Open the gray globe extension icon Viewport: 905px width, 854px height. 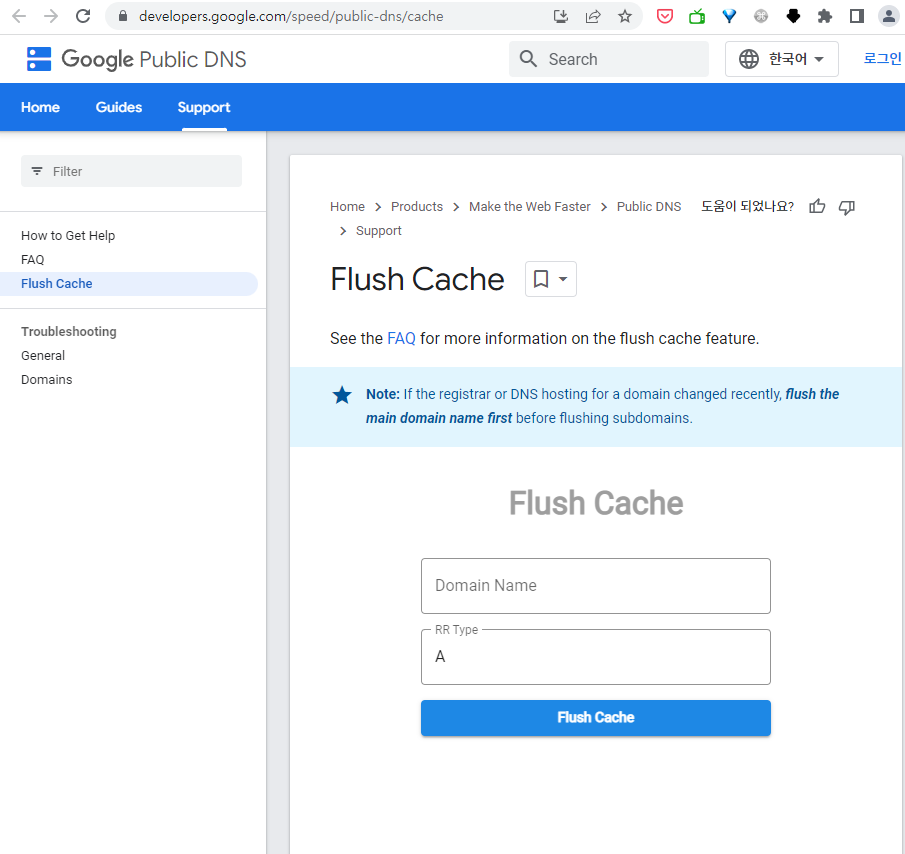pos(761,16)
